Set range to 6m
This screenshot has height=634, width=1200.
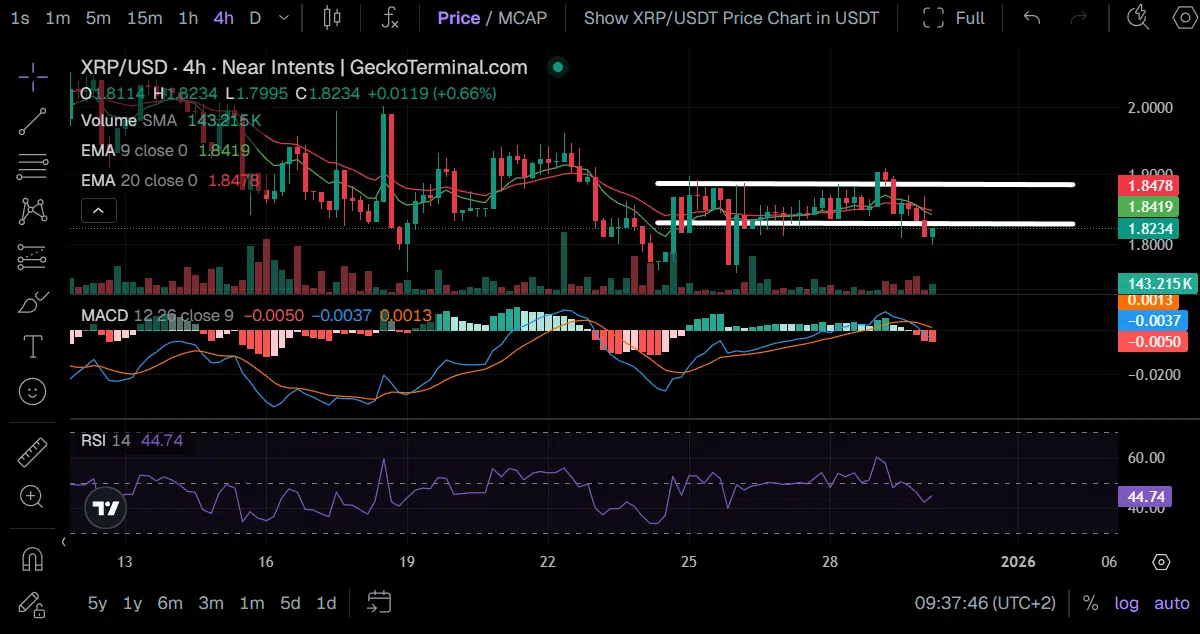(170, 603)
